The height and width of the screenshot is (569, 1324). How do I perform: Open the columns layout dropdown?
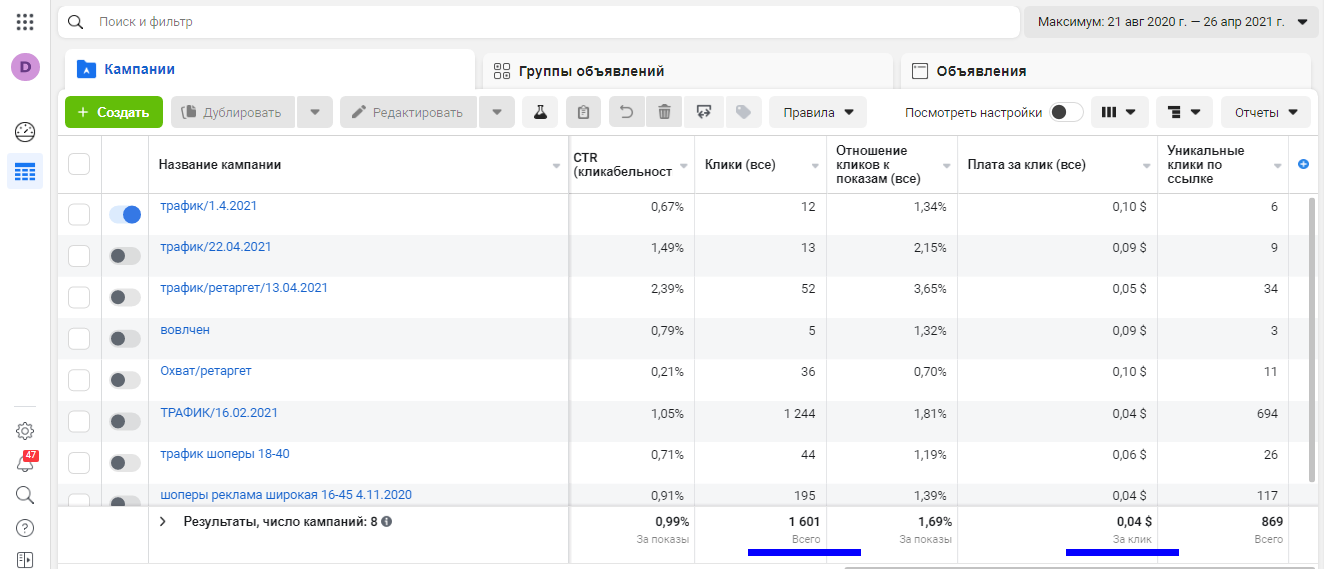tap(1119, 112)
